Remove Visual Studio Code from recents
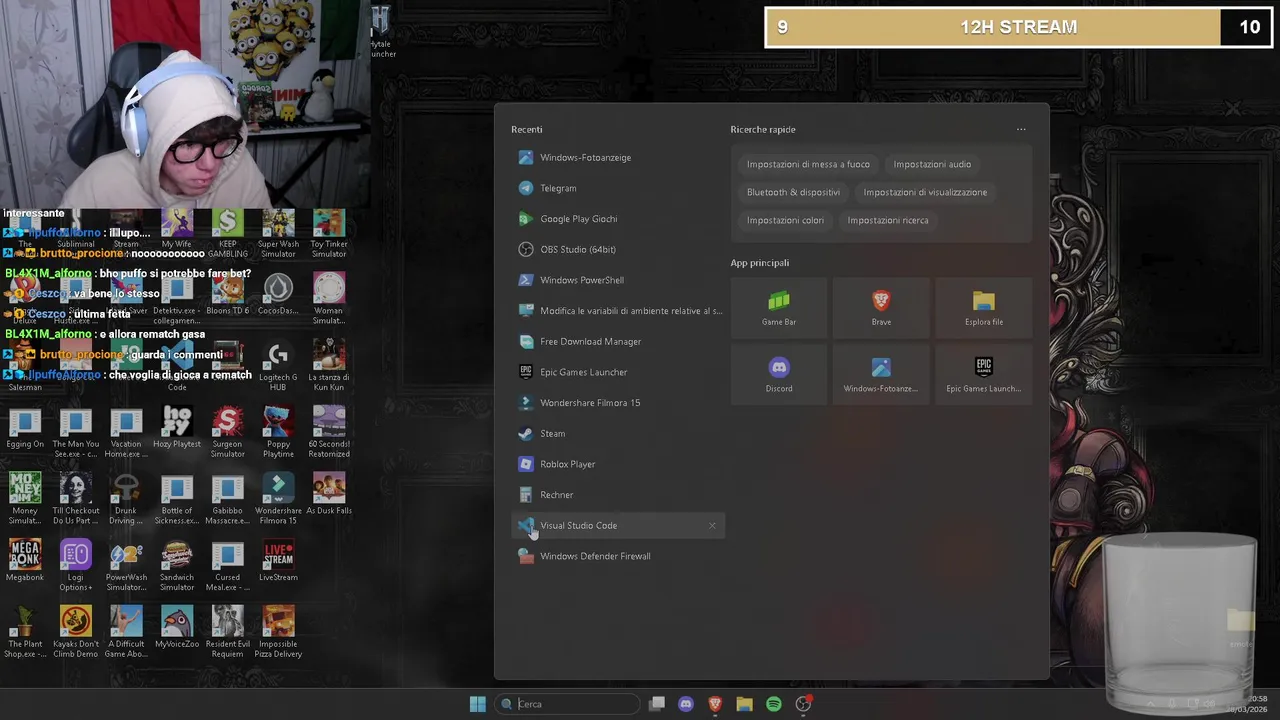This screenshot has height=720, width=1280. (x=712, y=525)
